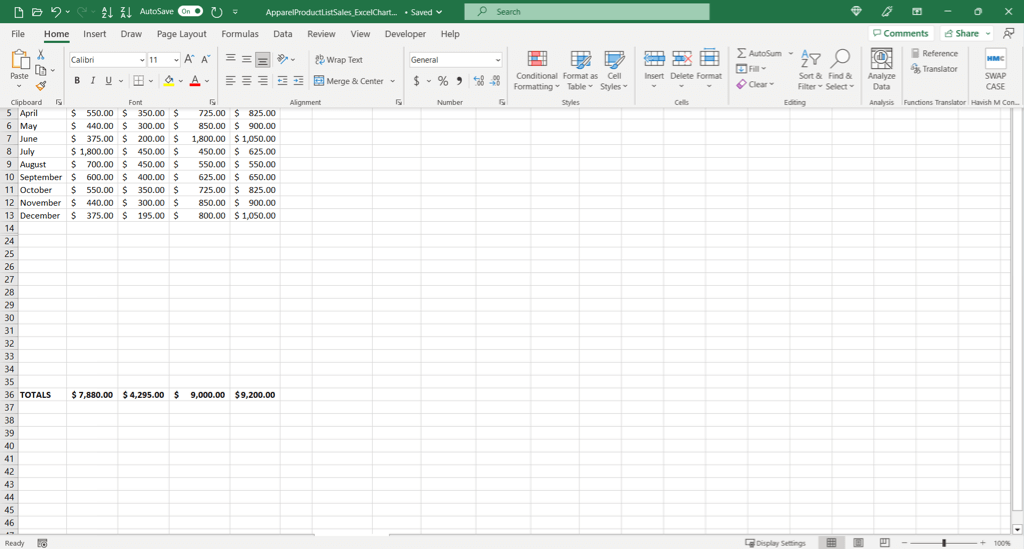The width and height of the screenshot is (1024, 549).
Task: Expand the Conditional Formatting menu
Action: [x=536, y=69]
